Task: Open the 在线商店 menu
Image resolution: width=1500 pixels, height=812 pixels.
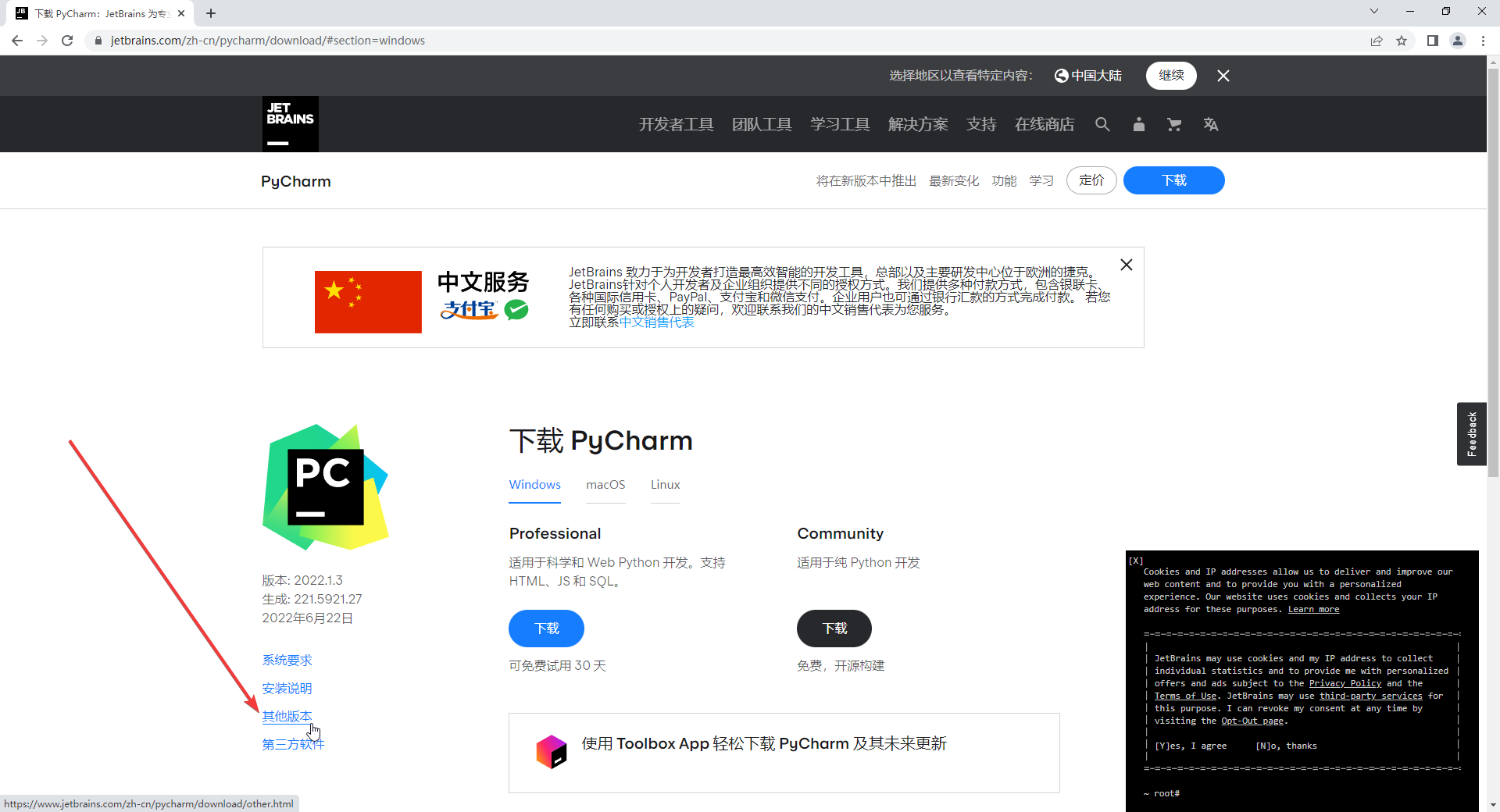Action: [x=1045, y=124]
